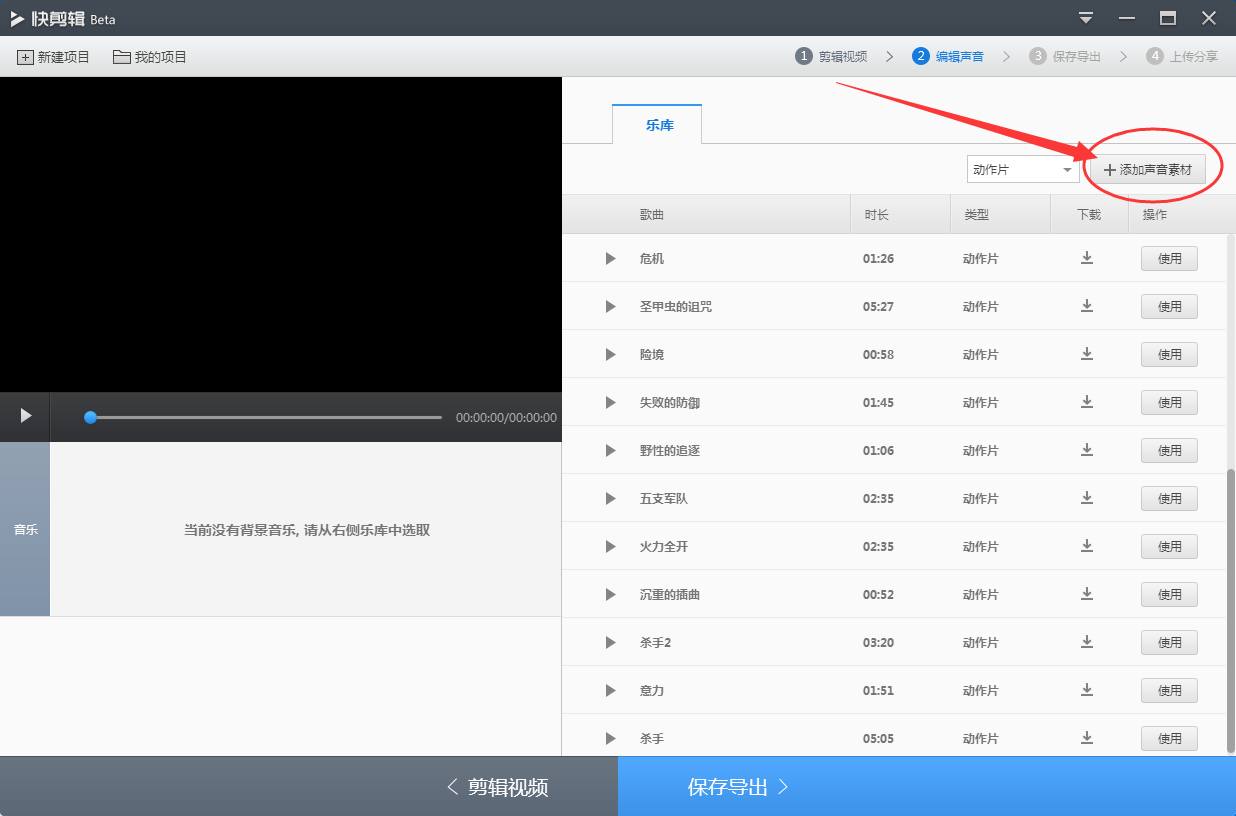Viewport: 1236px width, 816px height.
Task: Create a new project via 新建项目
Action: click(x=52, y=57)
